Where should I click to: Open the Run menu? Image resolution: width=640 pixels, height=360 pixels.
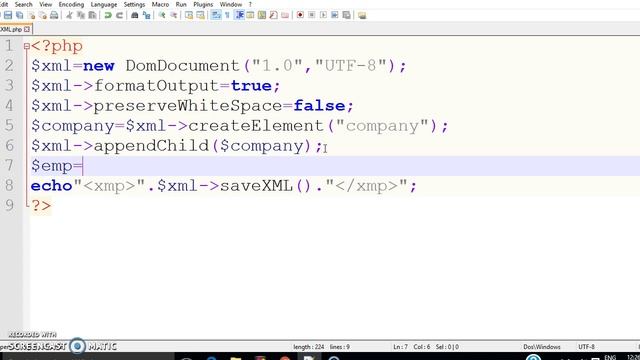pyautogui.click(x=181, y=4)
